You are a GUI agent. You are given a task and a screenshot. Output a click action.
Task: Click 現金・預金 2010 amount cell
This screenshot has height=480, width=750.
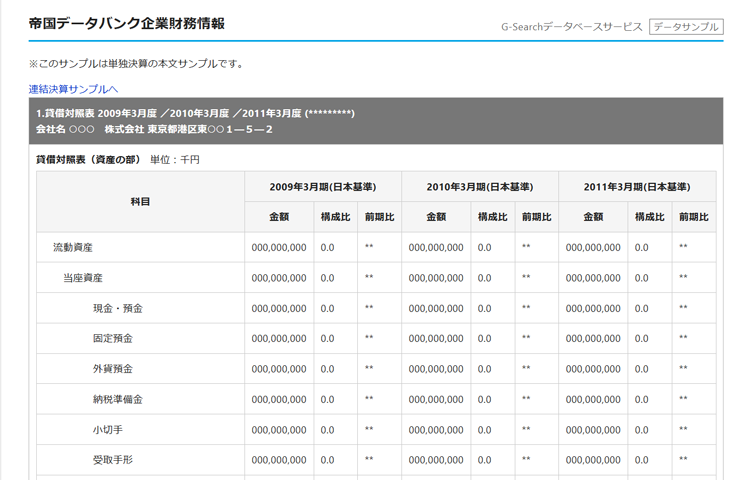pyautogui.click(x=436, y=308)
